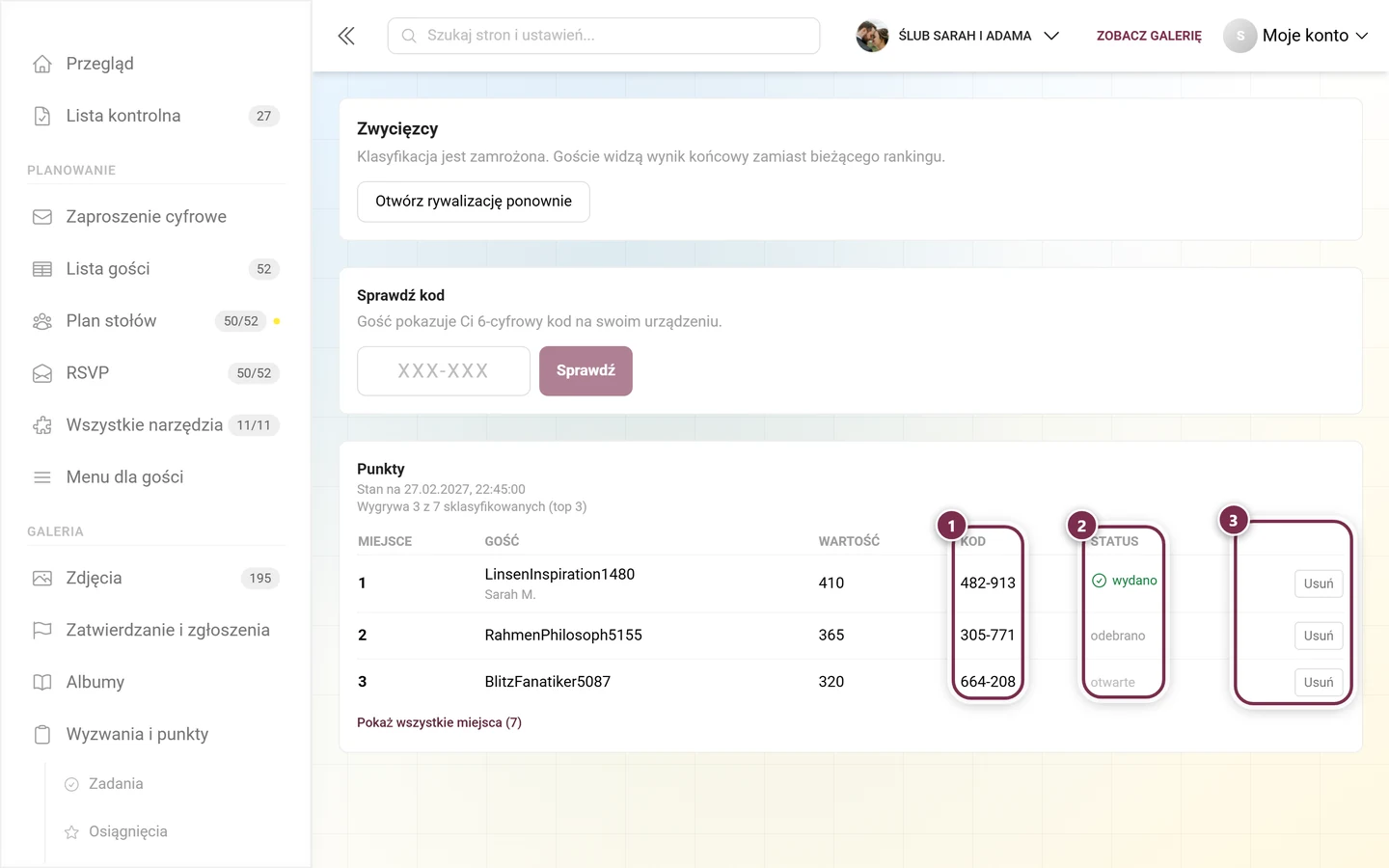Click the Sprawdź button

pos(586,371)
